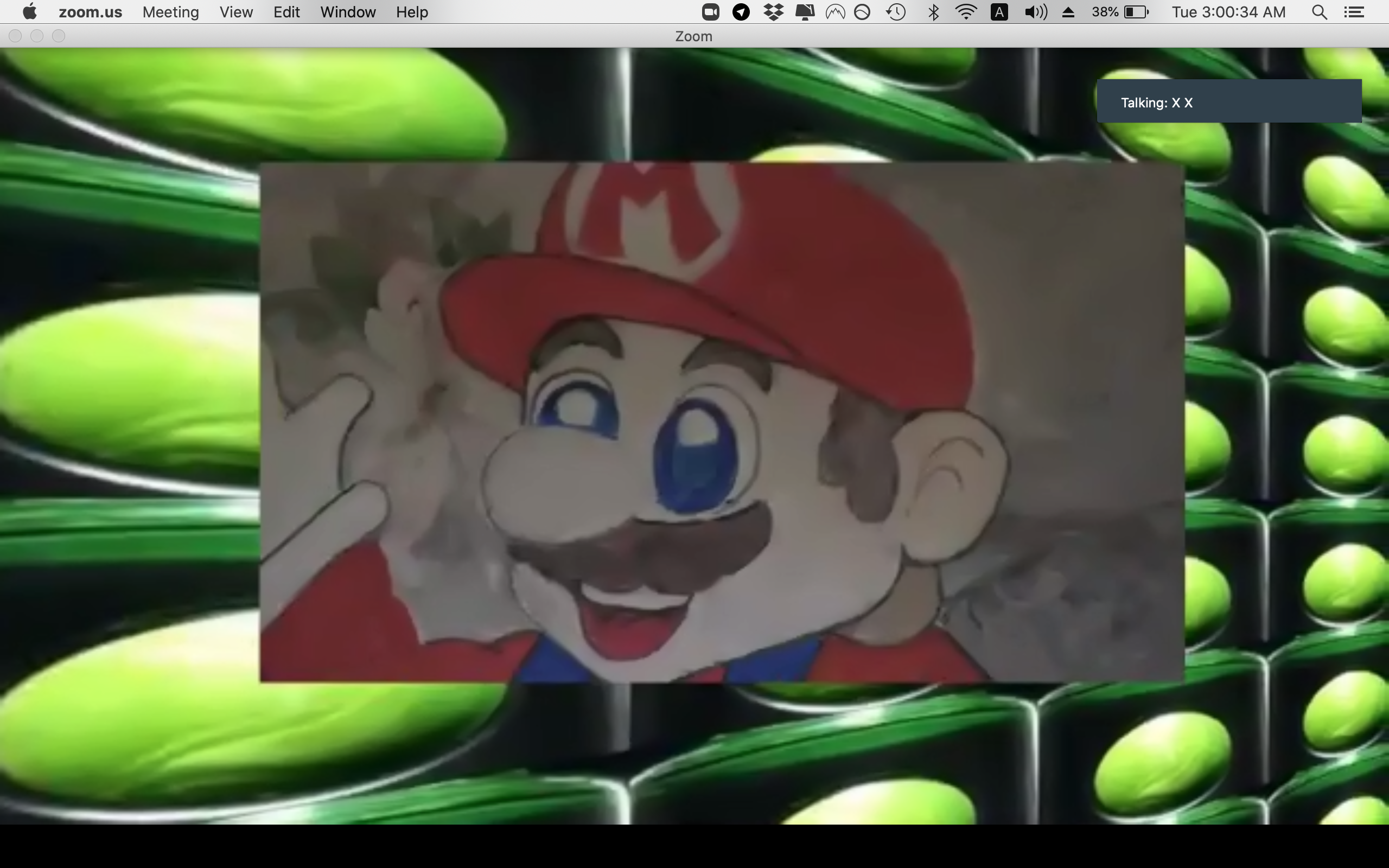1389x868 pixels.
Task: Open the Edit menu
Action: tap(286, 12)
